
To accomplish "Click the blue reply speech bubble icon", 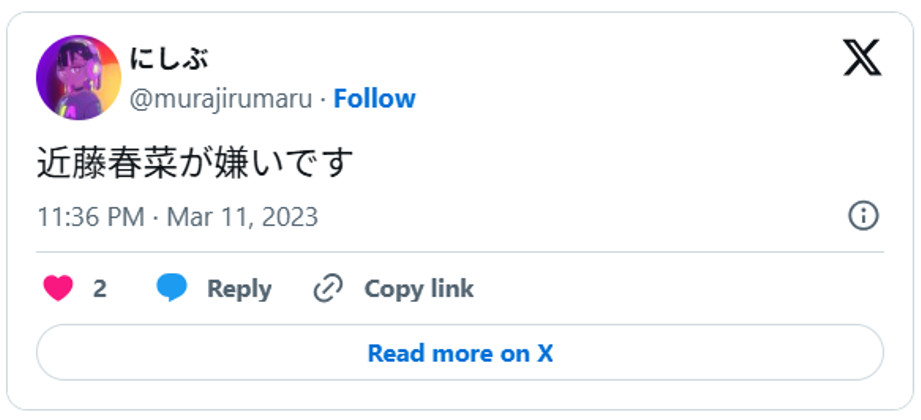I will 172,289.
